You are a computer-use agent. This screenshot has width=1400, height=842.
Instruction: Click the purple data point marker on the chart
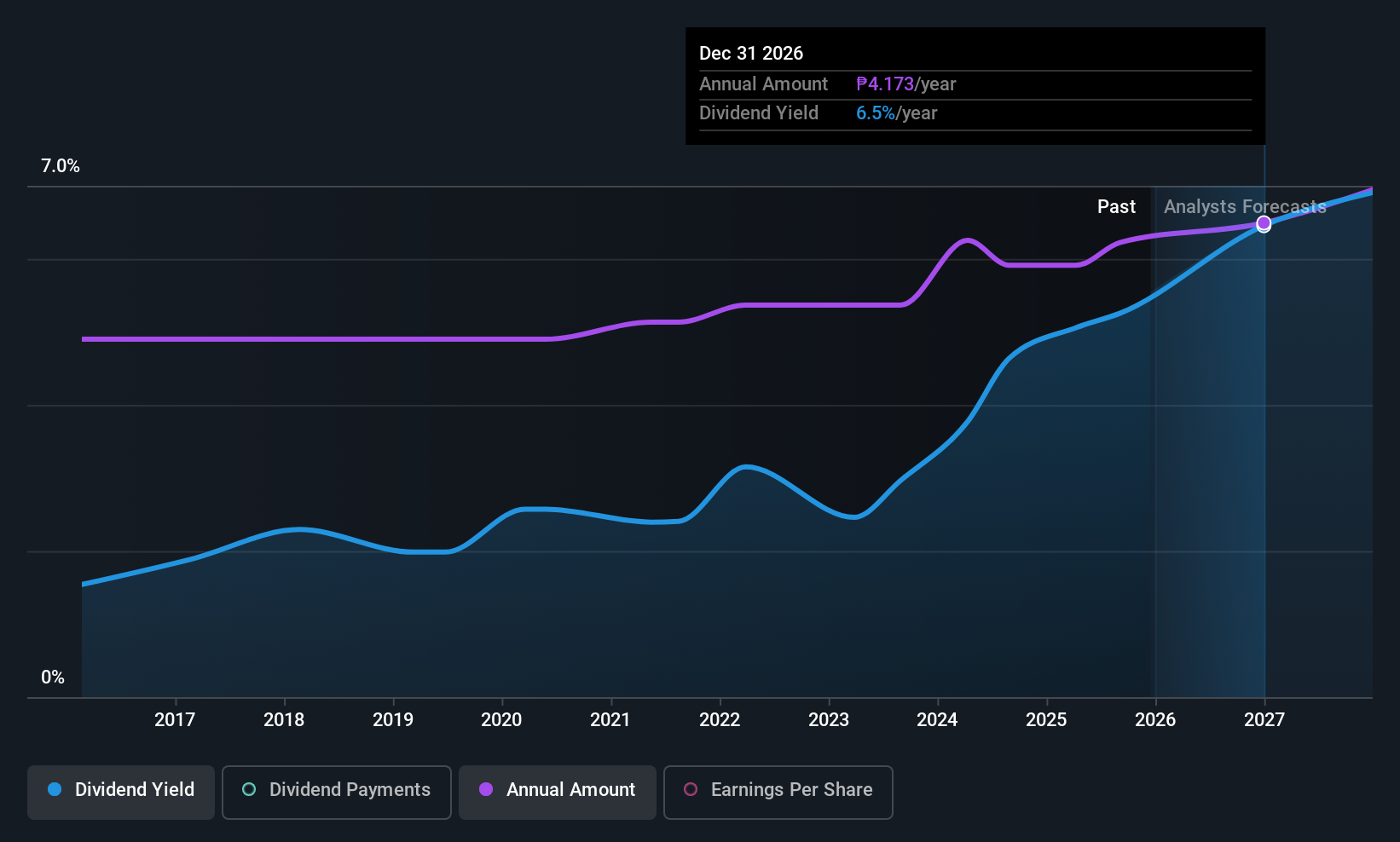coord(1264,223)
